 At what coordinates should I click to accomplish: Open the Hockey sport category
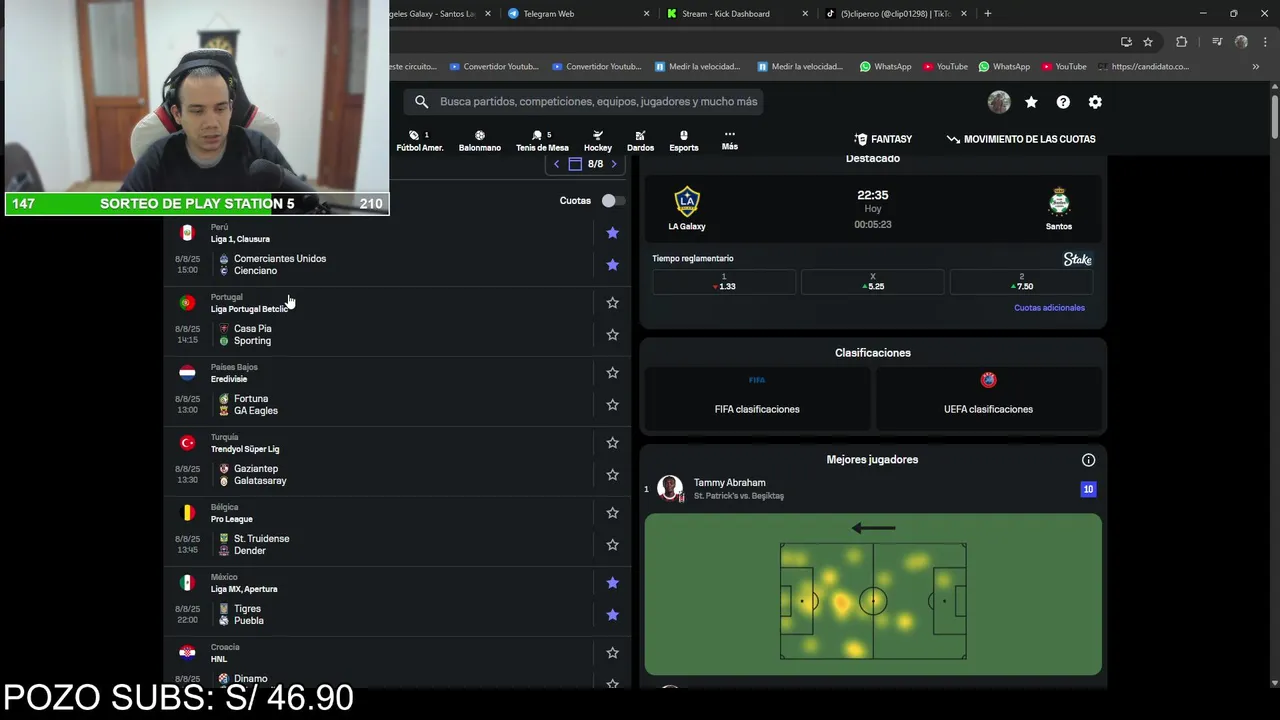[598, 141]
